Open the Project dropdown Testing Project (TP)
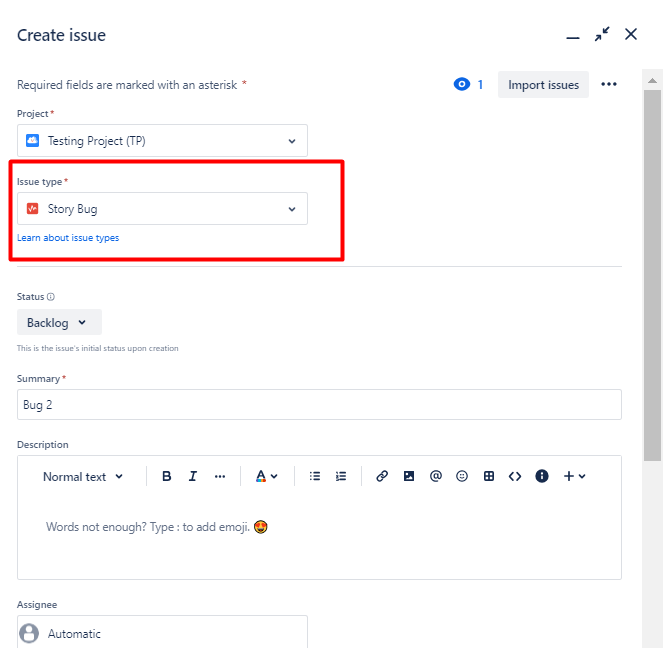Viewport: 663px width, 648px height. tap(162, 141)
